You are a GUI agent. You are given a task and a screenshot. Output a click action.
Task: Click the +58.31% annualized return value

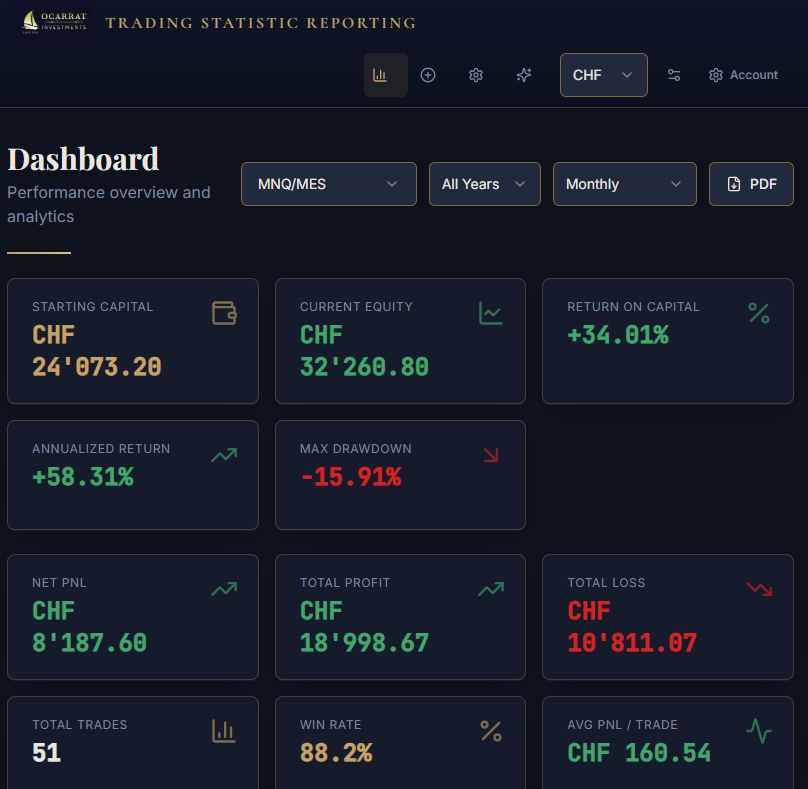[x=83, y=477]
